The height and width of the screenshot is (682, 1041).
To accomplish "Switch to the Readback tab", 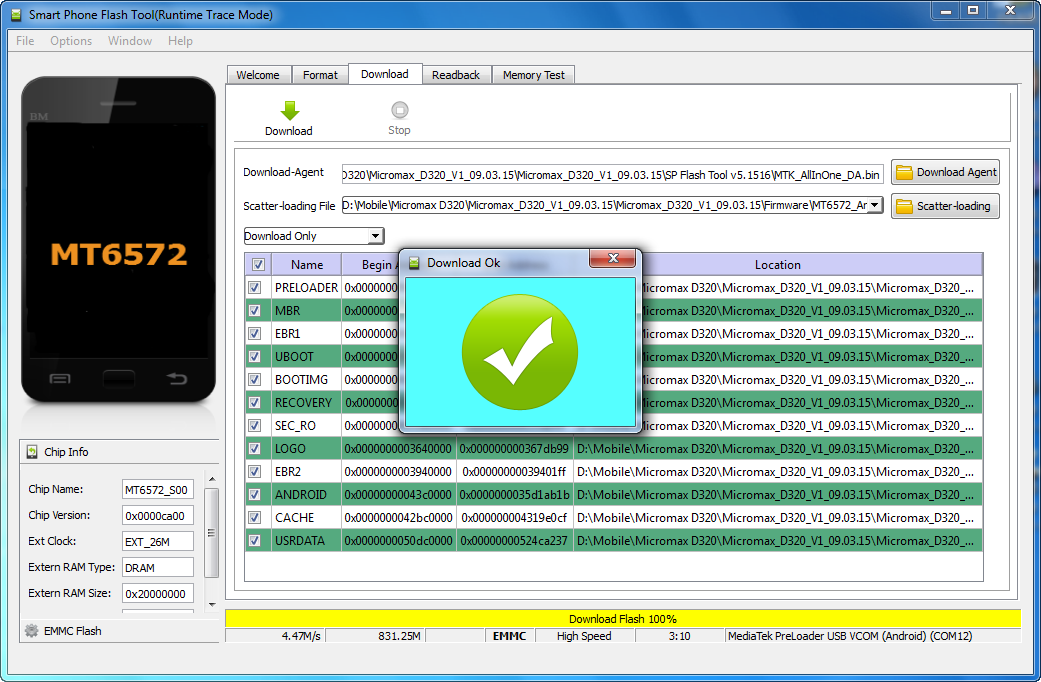I will click(x=456, y=75).
